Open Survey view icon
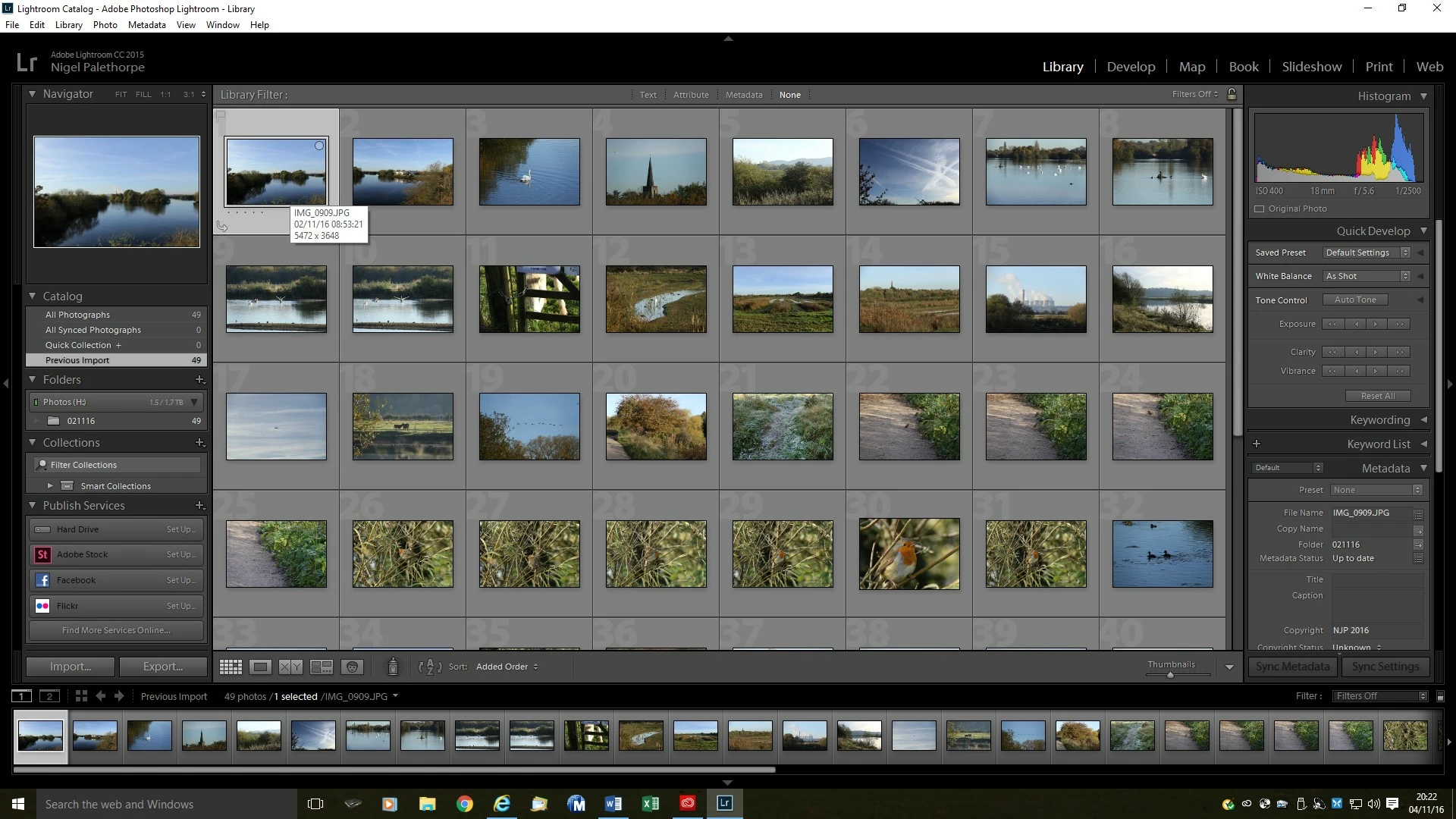1456x819 pixels. coord(322,667)
